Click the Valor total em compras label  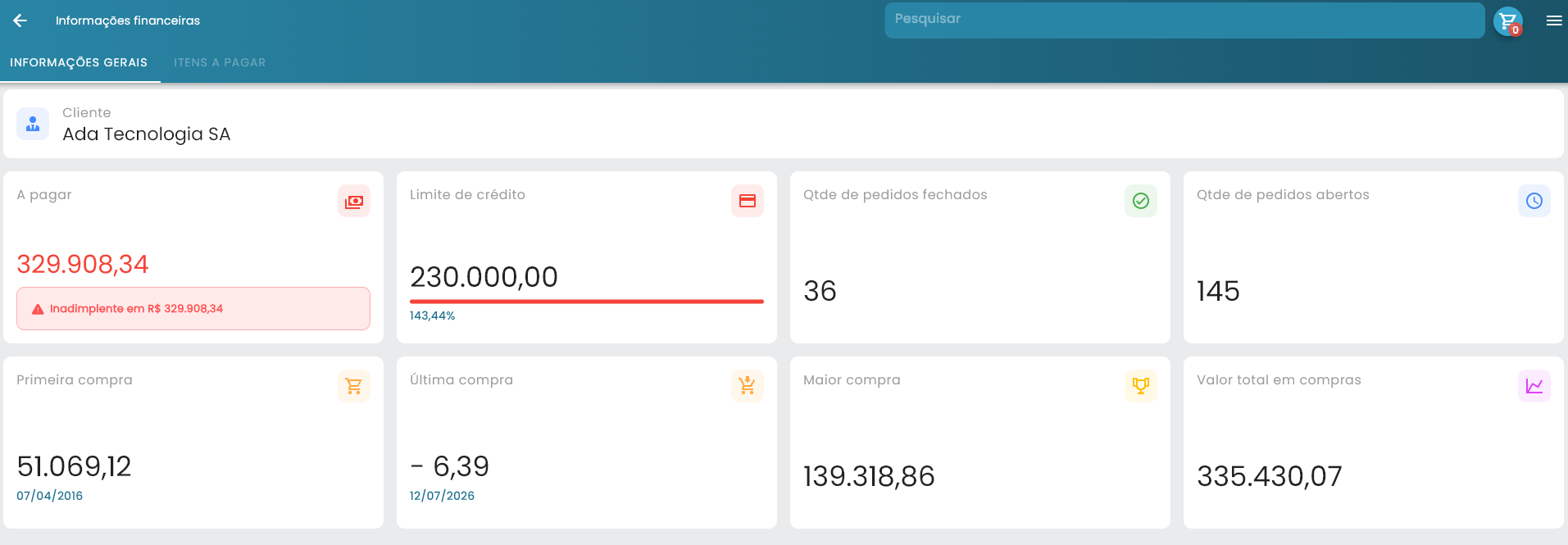(x=1279, y=380)
